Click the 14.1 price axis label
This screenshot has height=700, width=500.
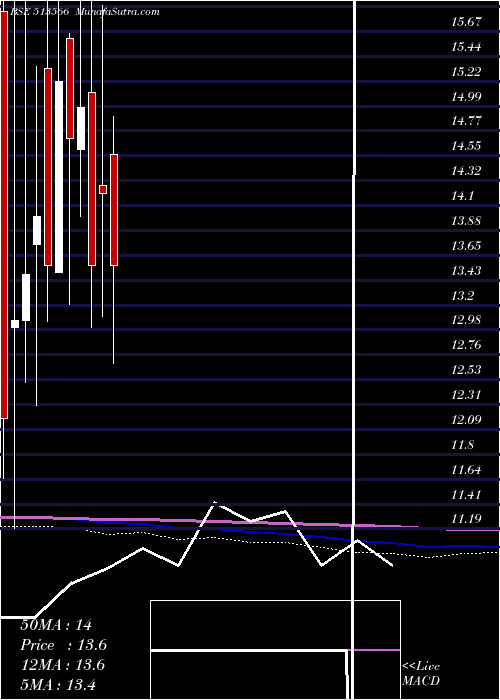pyautogui.click(x=463, y=196)
